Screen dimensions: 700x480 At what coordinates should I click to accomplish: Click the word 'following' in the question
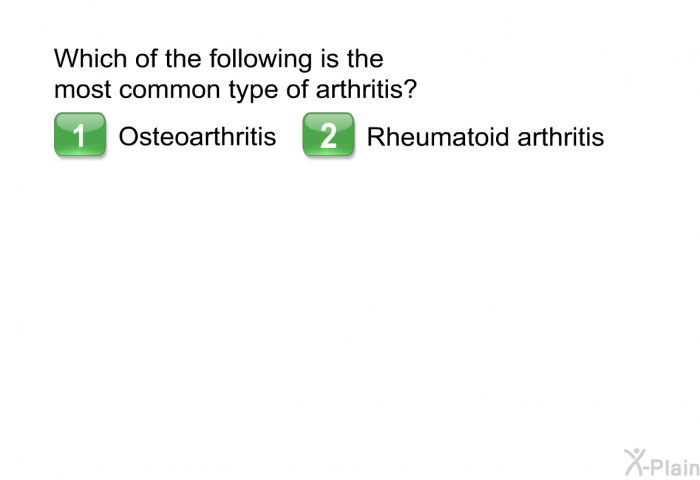click(260, 59)
